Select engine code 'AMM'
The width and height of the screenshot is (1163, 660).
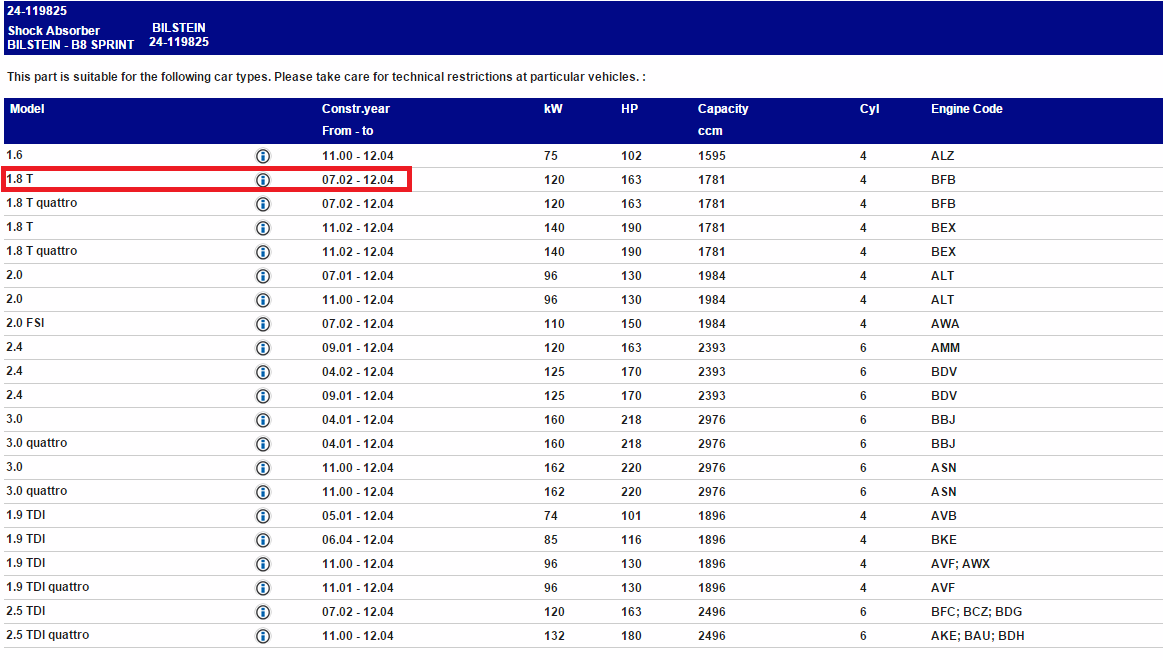[x=945, y=348]
